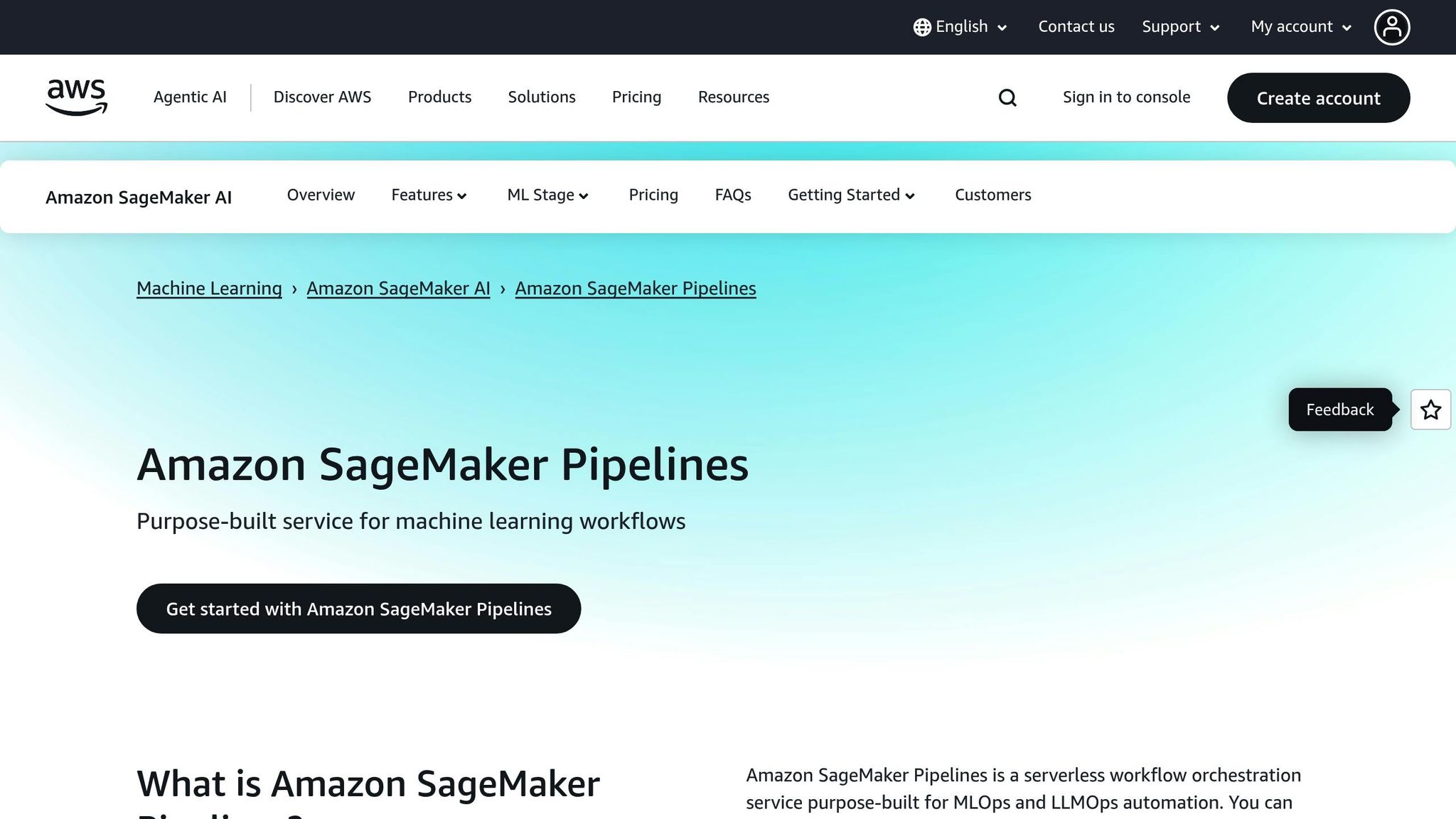Switch to the Overview section tab
Image resolution: width=1456 pixels, height=819 pixels.
[x=321, y=195]
